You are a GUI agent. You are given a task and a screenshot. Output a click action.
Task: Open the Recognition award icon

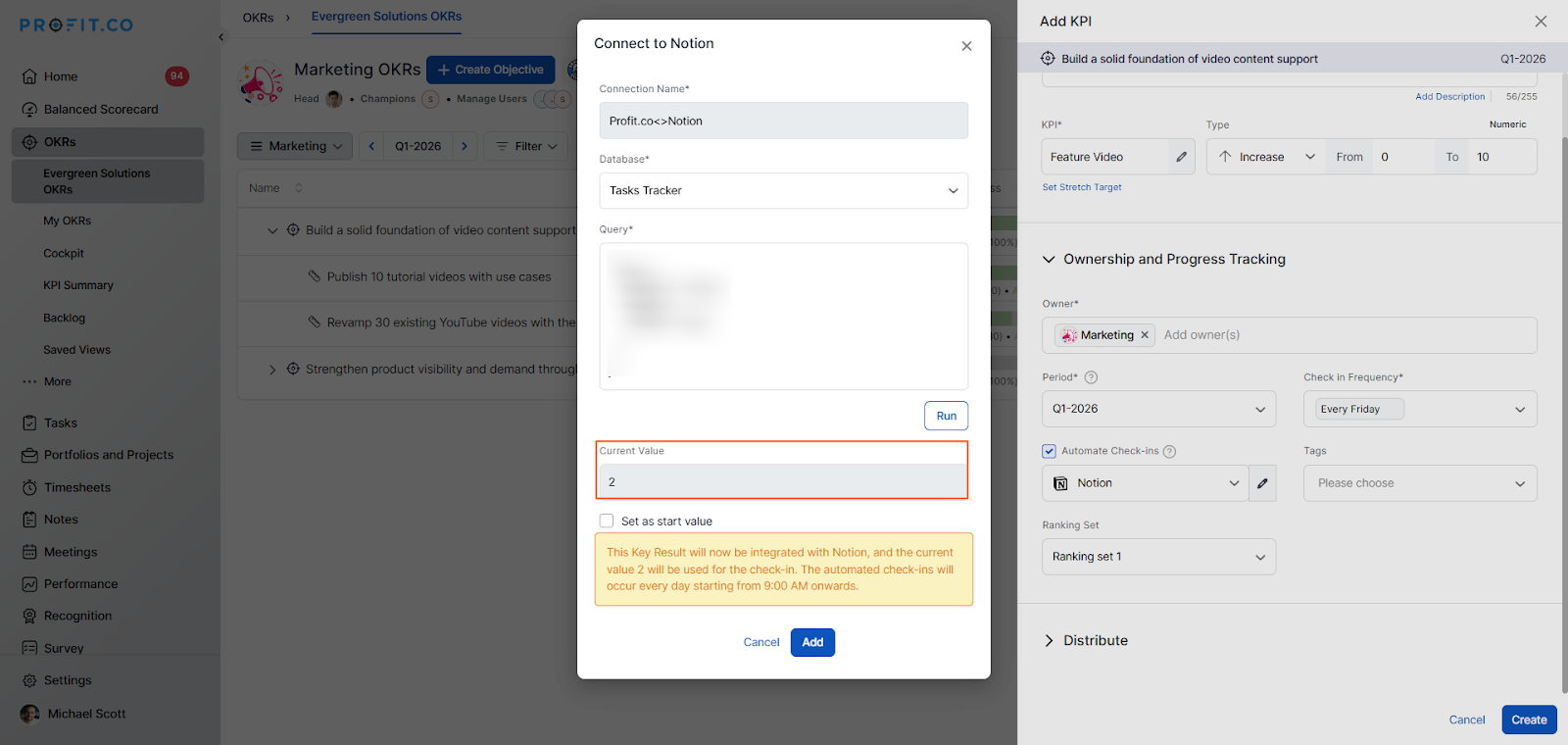point(29,617)
